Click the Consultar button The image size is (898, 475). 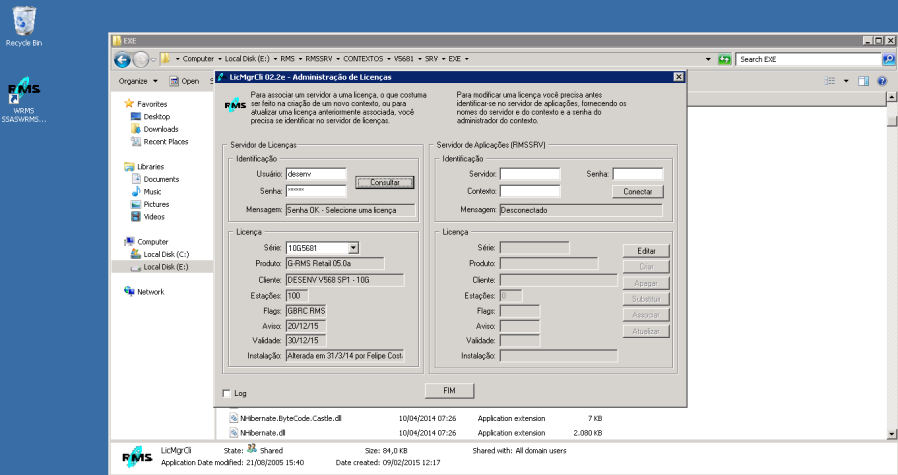384,182
